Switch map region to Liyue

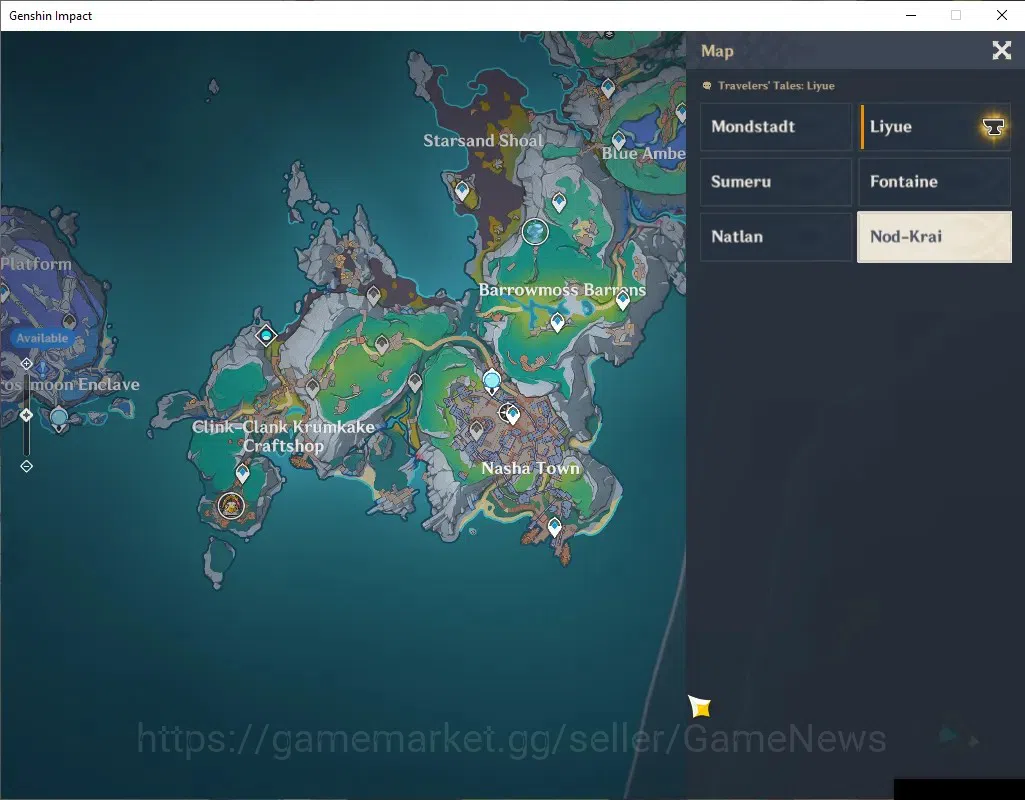(935, 127)
